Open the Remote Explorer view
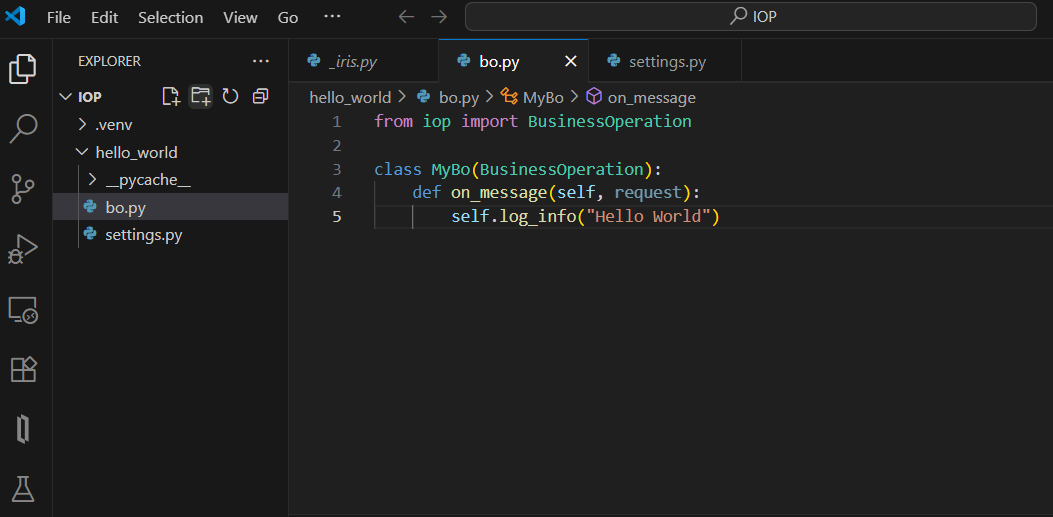1053x517 pixels. (x=23, y=309)
